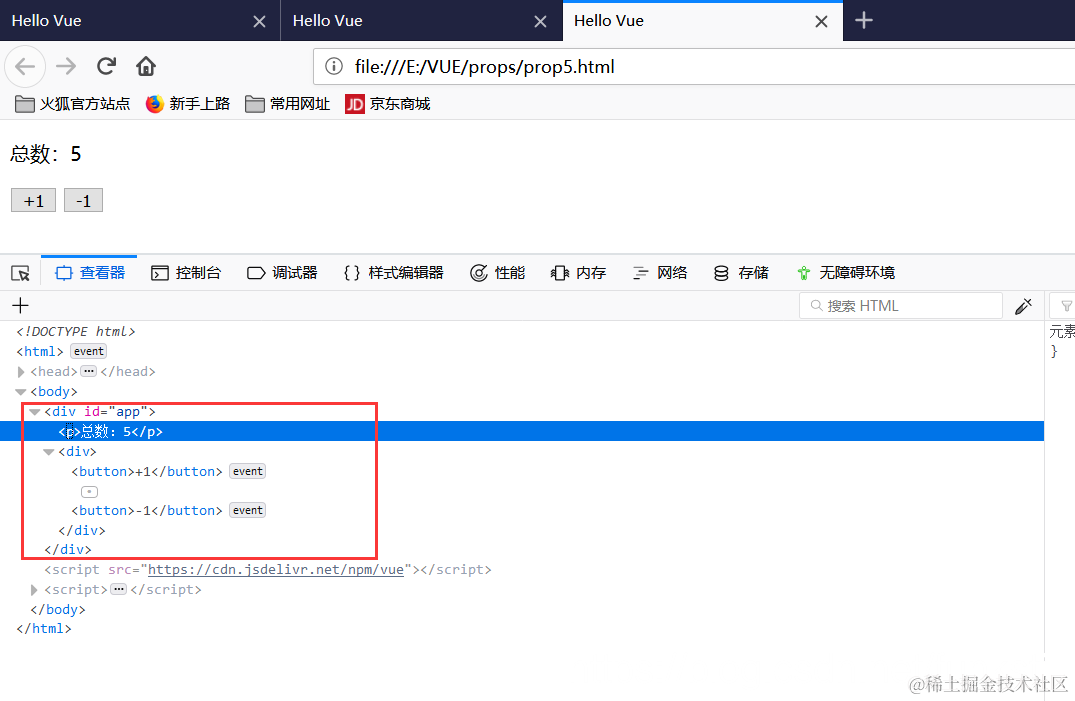Screen dimensions: 1075x701
Task: Click the closing /html tag line
Action: point(44,628)
